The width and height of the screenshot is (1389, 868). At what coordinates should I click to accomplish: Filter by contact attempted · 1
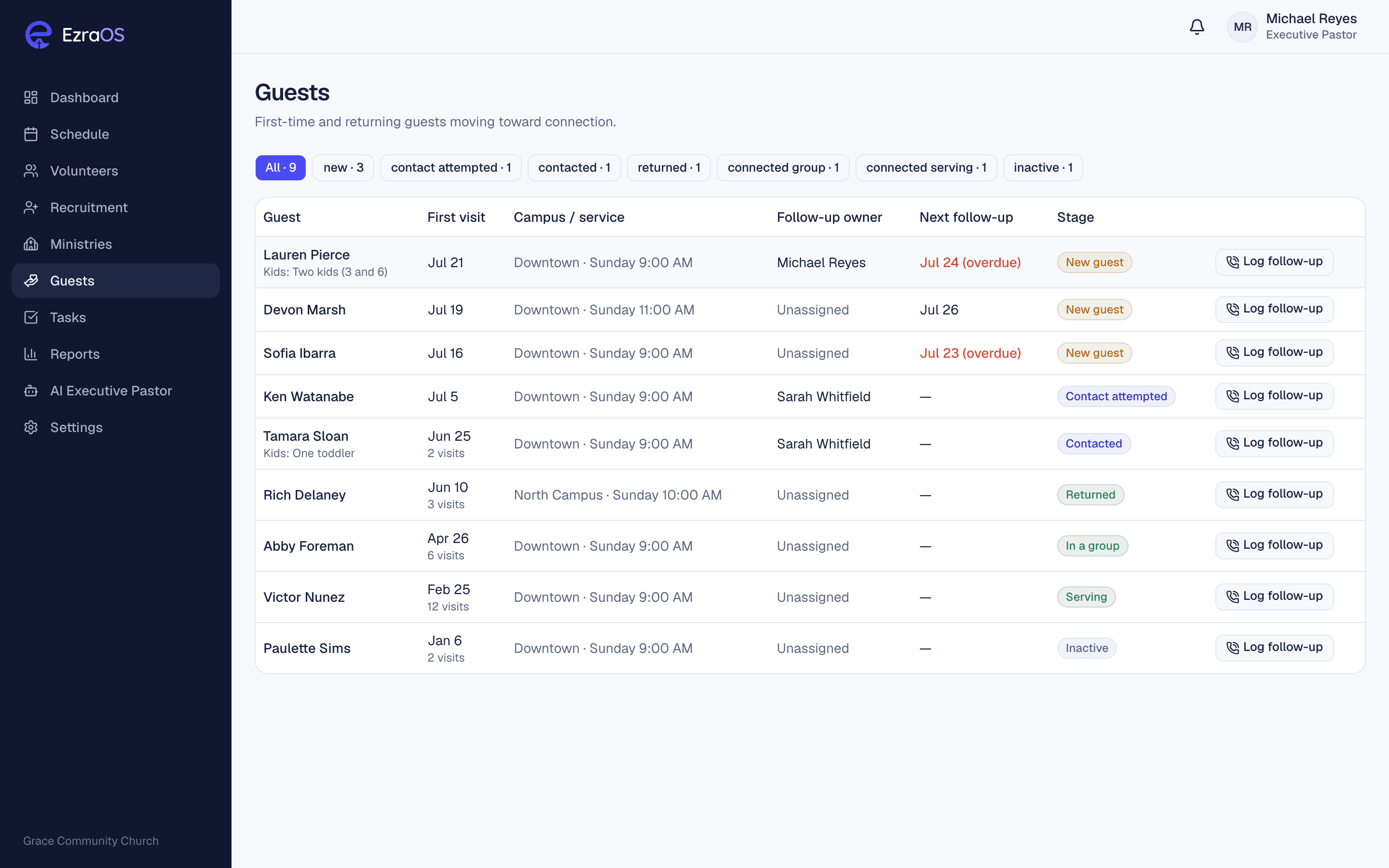(x=450, y=168)
